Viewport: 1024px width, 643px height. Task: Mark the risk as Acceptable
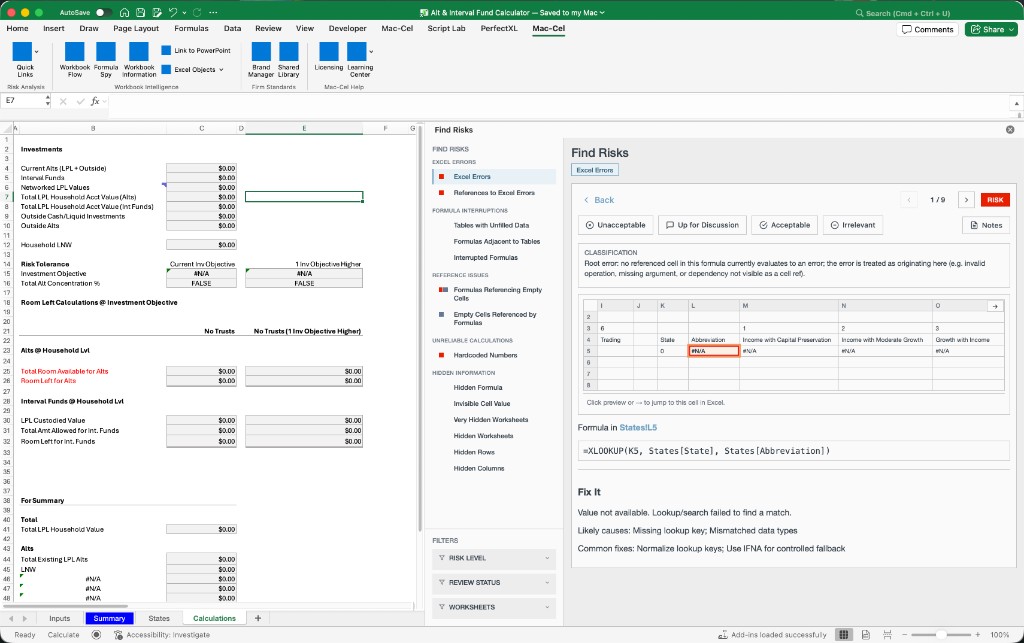coord(784,225)
